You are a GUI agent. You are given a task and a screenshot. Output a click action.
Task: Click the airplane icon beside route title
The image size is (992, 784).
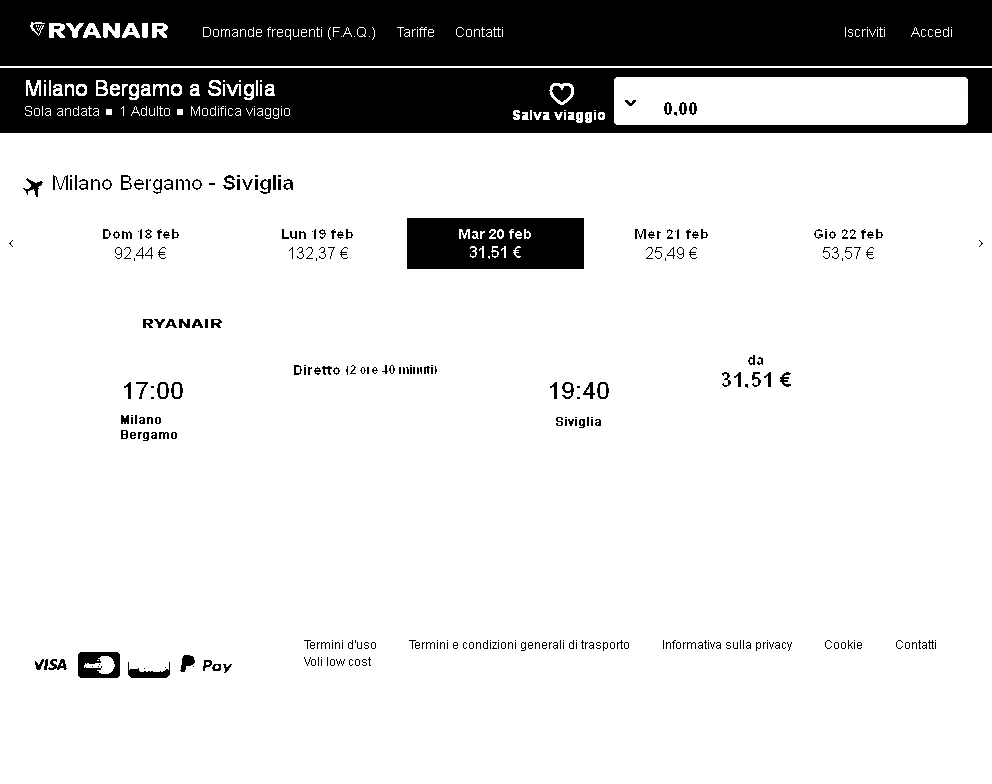pos(33,187)
